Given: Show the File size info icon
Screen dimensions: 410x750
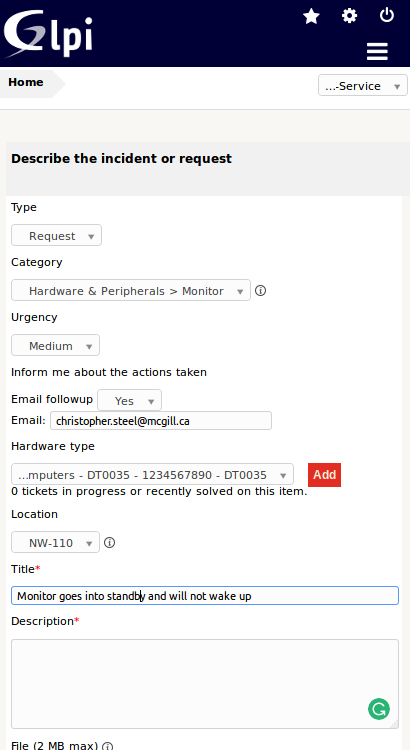Looking at the screenshot, I should tap(108, 746).
